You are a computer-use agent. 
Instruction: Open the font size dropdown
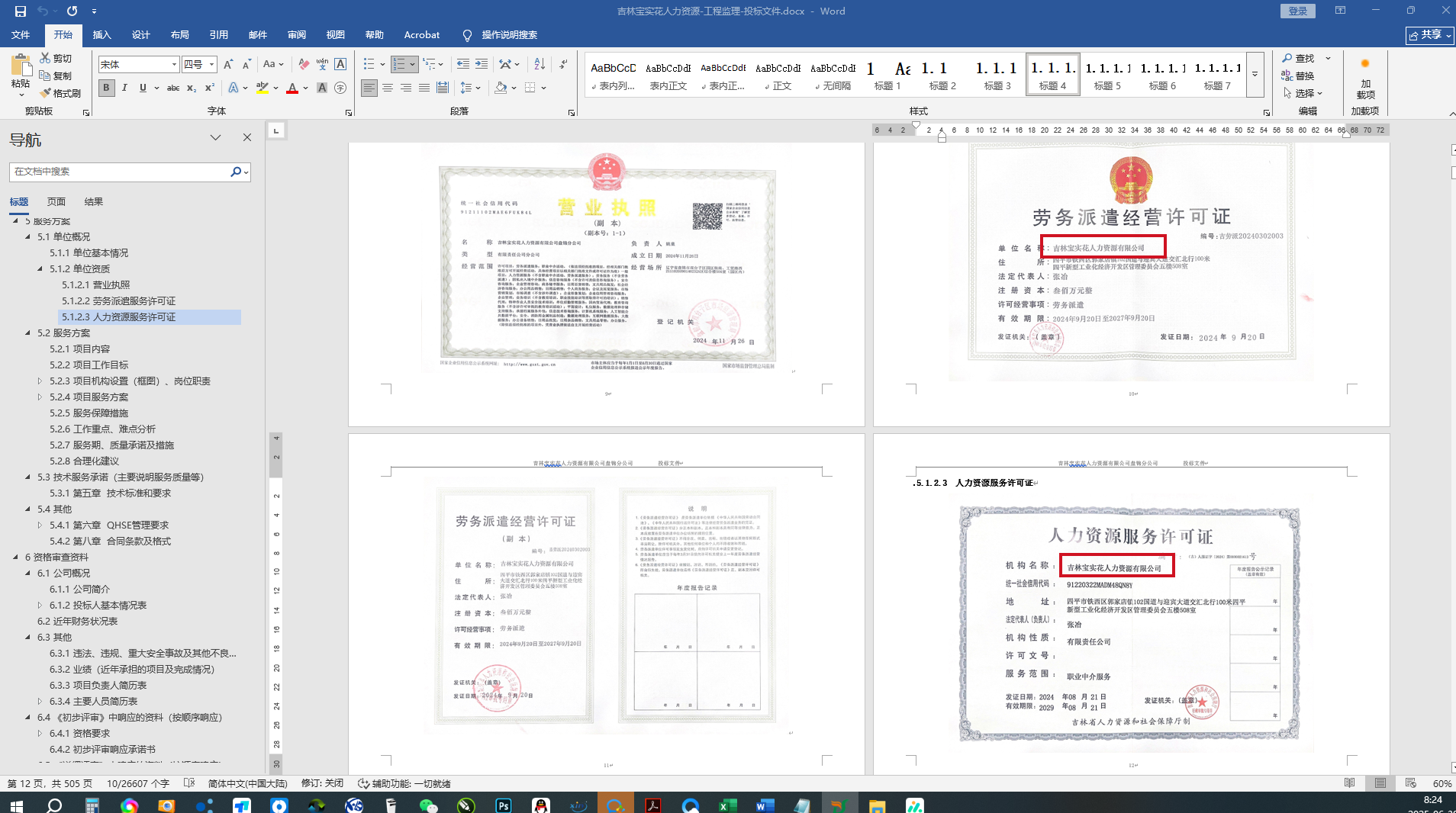(212, 65)
